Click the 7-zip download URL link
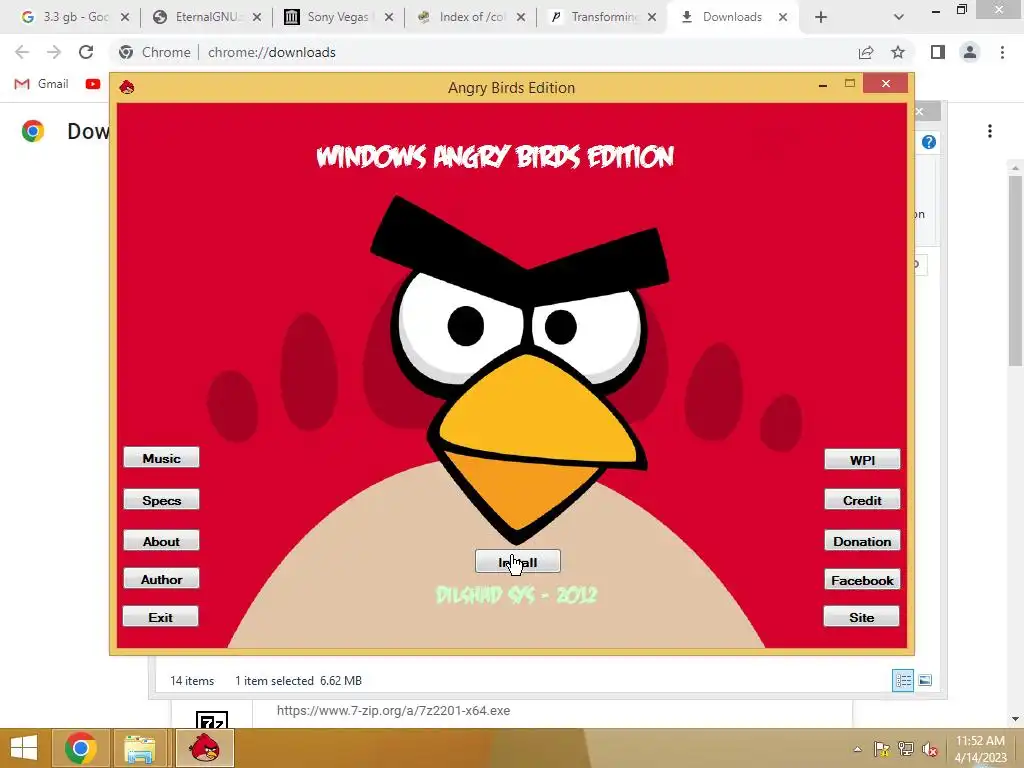The width and height of the screenshot is (1024, 768). click(x=393, y=711)
